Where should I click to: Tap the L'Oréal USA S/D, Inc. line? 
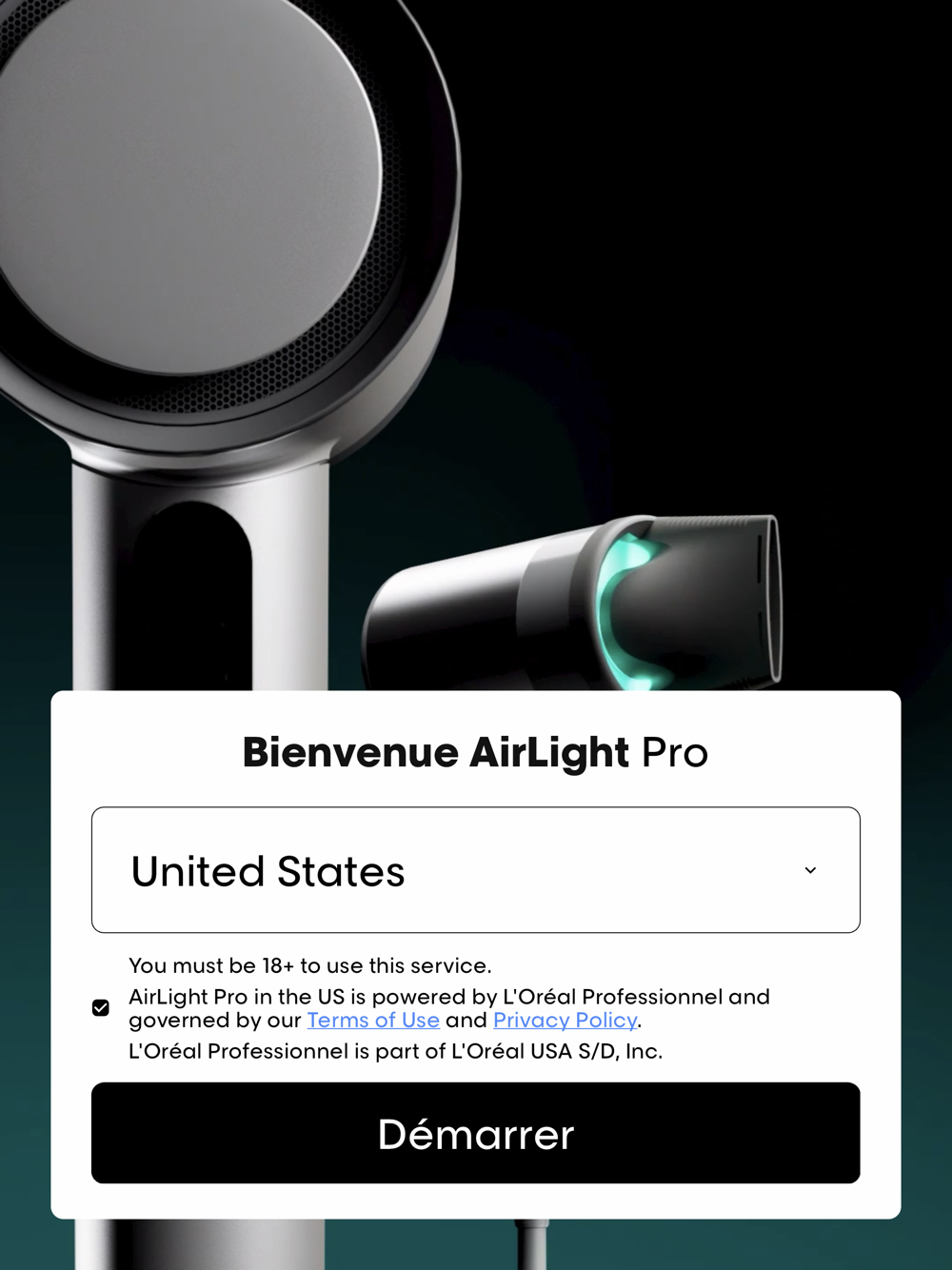tap(396, 1051)
